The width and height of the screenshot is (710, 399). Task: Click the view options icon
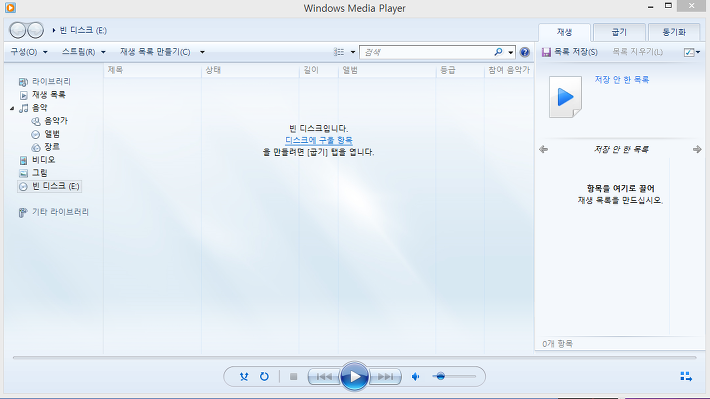pos(339,52)
